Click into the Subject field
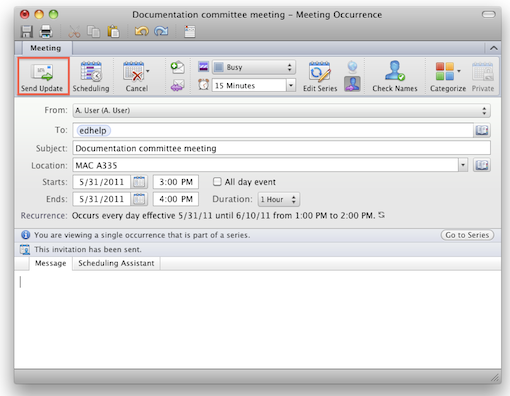Image resolution: width=510 pixels, height=396 pixels. click(x=281, y=148)
